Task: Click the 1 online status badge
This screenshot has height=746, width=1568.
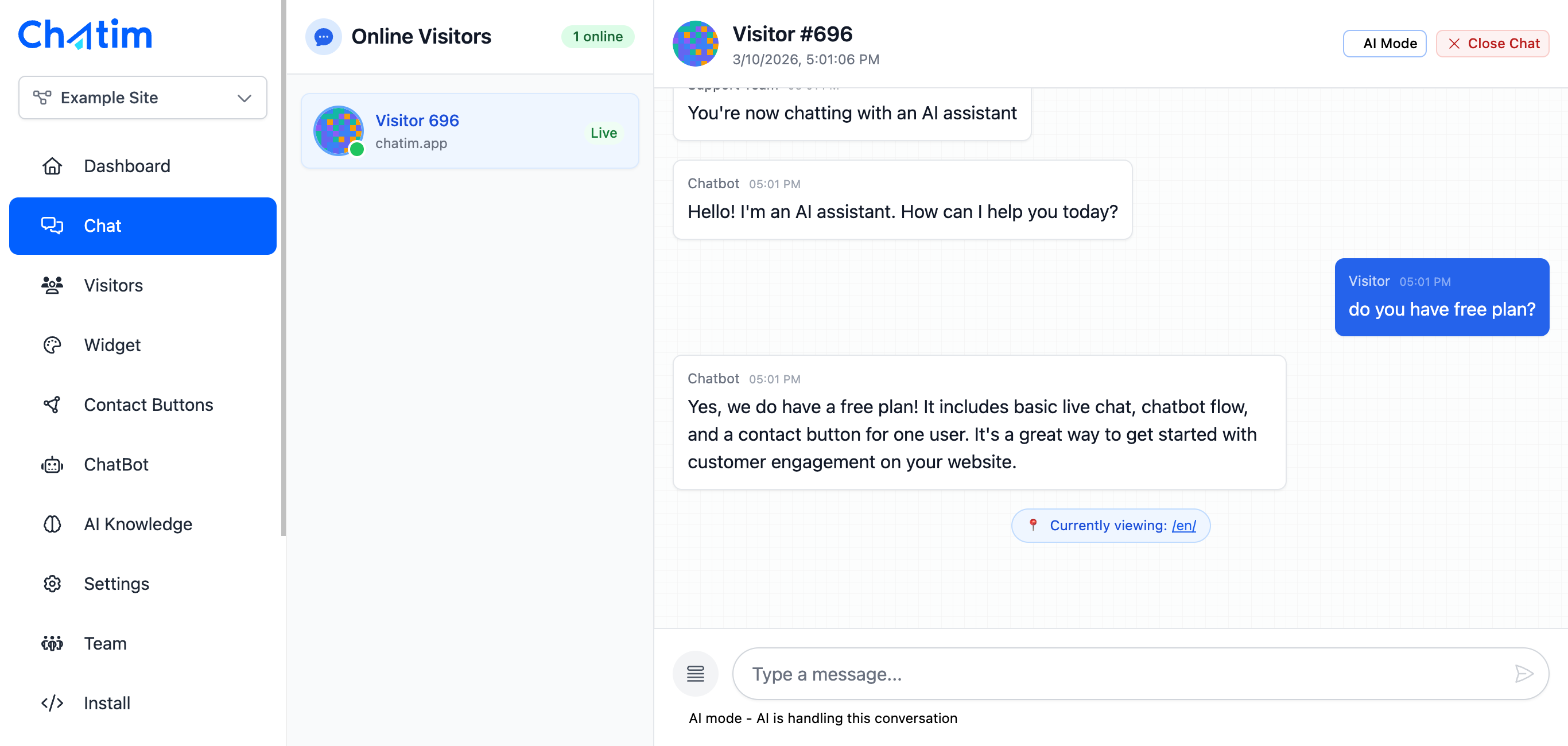Action: point(597,37)
